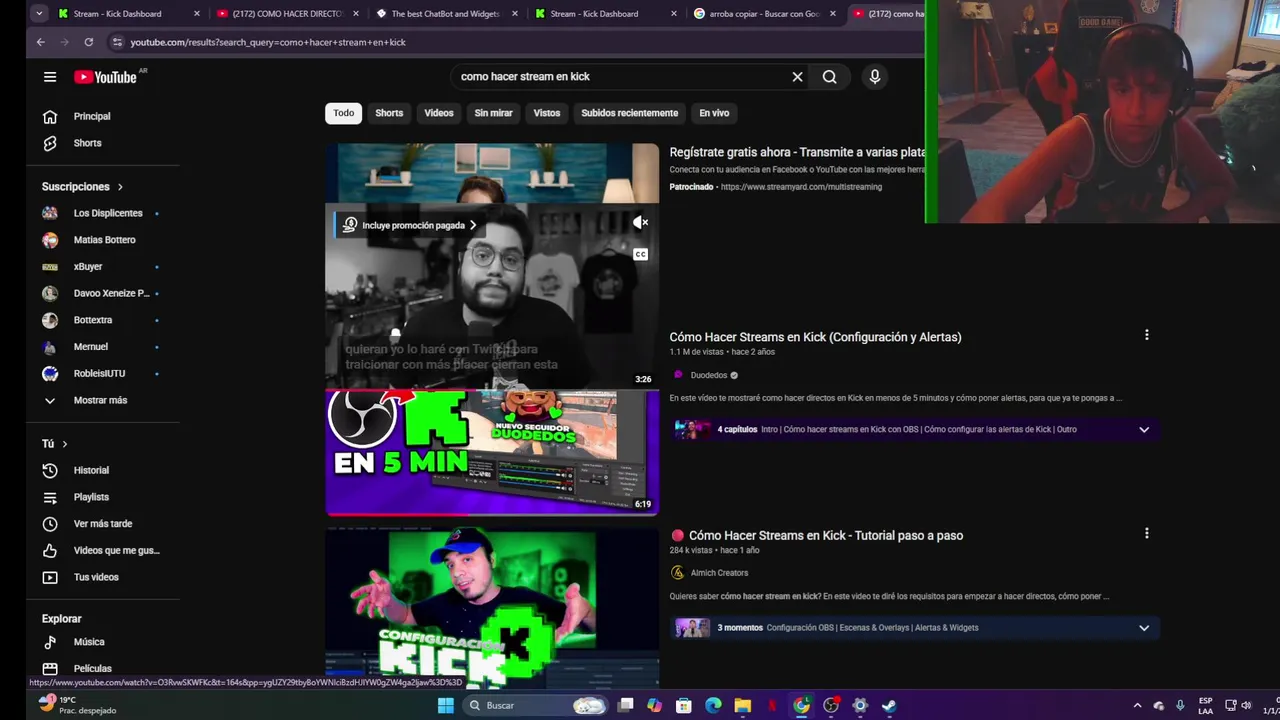Viewport: 1280px width, 720px height.
Task: Open the YouTube hamburger guide menu
Action: point(50,77)
